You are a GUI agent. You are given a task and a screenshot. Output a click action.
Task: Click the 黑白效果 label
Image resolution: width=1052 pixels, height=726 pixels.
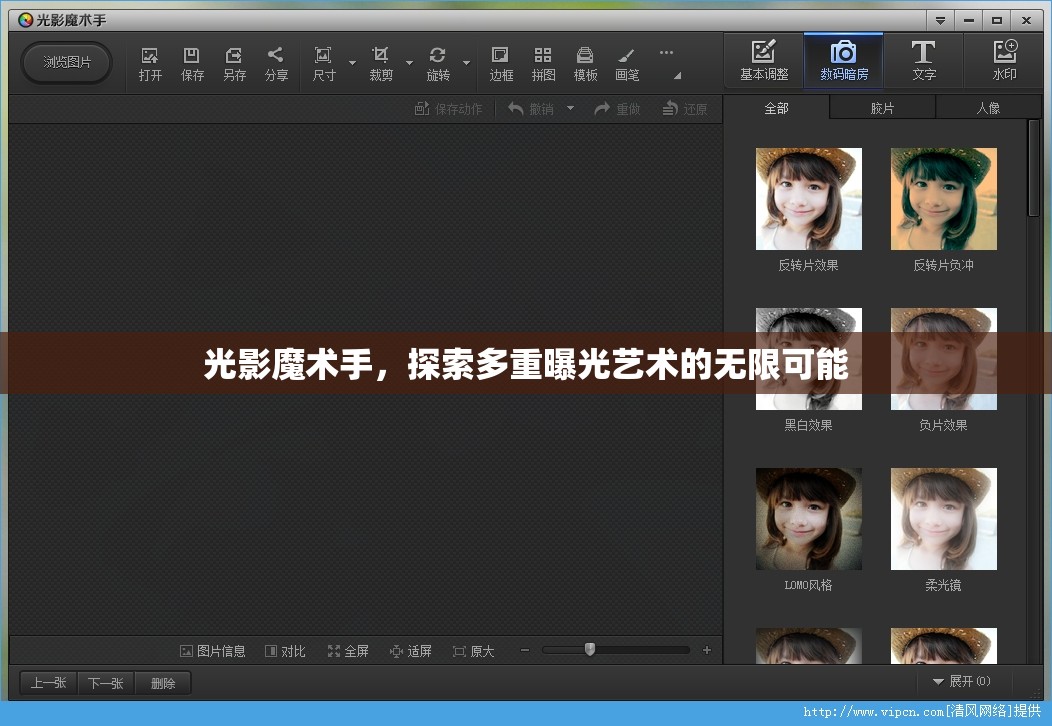(x=808, y=425)
